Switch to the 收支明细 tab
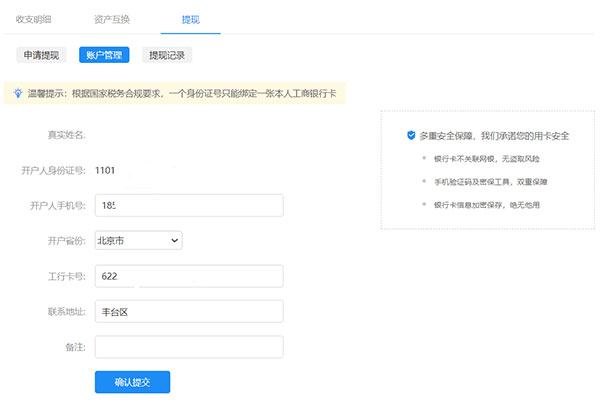The height and width of the screenshot is (407, 600). tap(36, 19)
